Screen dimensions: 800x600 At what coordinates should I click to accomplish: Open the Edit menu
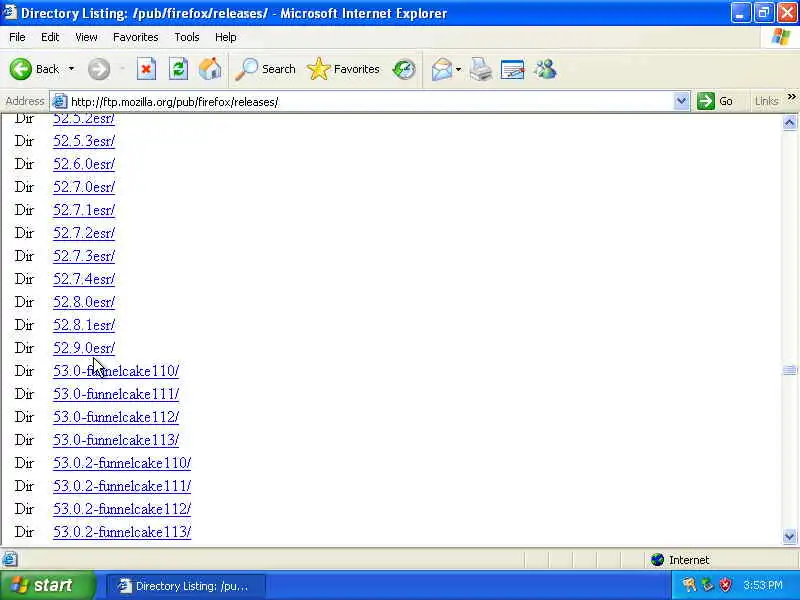[x=50, y=37]
